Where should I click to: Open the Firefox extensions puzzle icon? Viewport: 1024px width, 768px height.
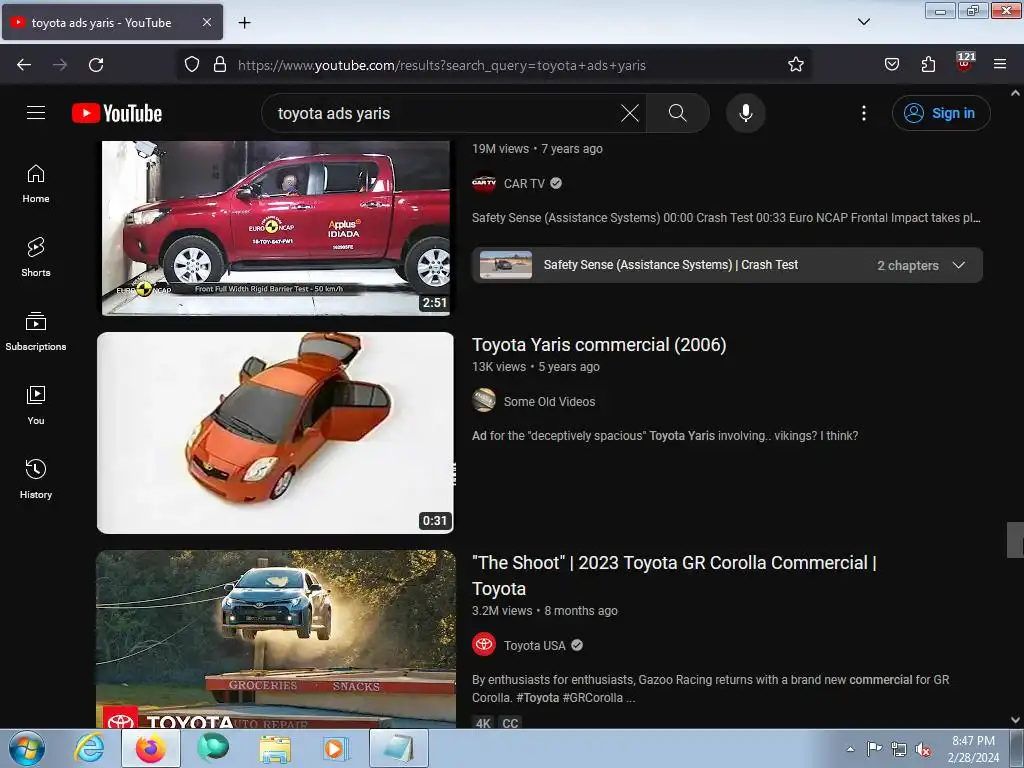click(x=928, y=65)
